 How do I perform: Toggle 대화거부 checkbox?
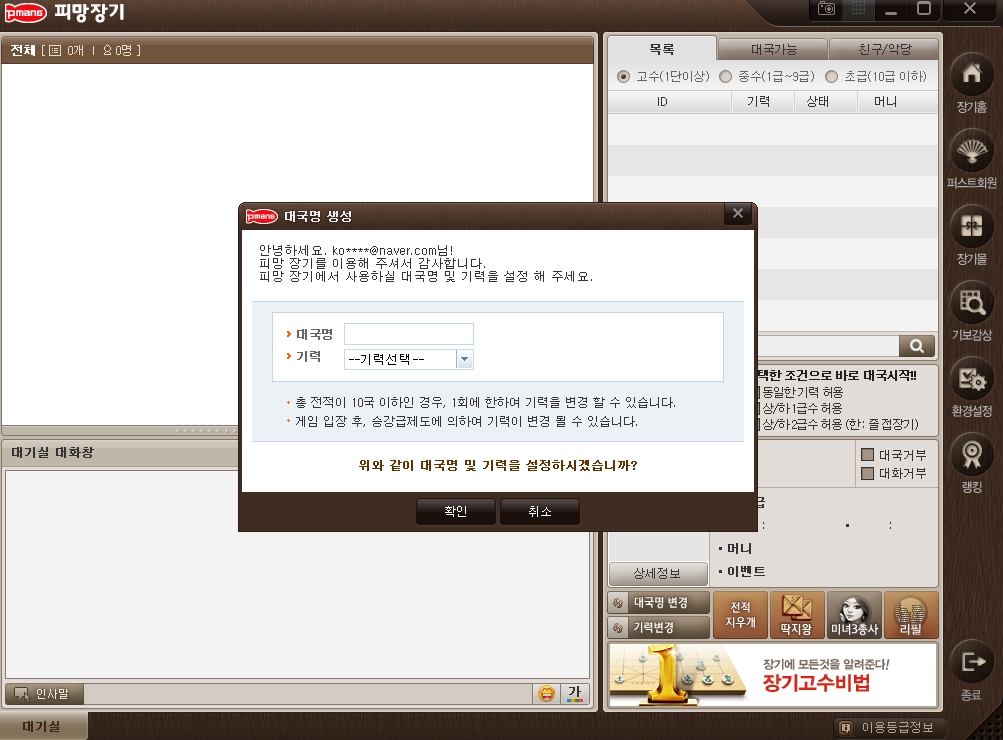coord(867,473)
